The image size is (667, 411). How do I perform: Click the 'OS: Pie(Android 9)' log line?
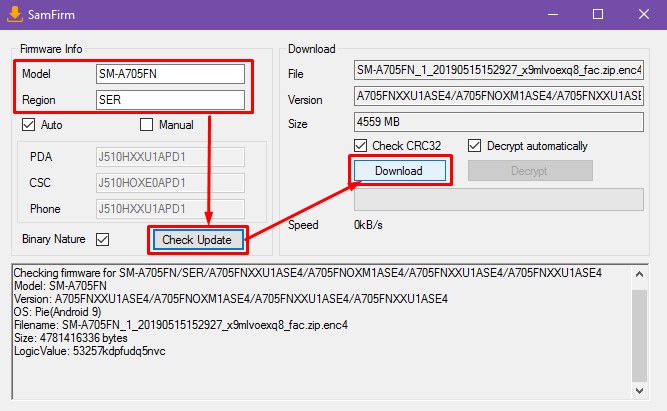pyautogui.click(x=57, y=312)
